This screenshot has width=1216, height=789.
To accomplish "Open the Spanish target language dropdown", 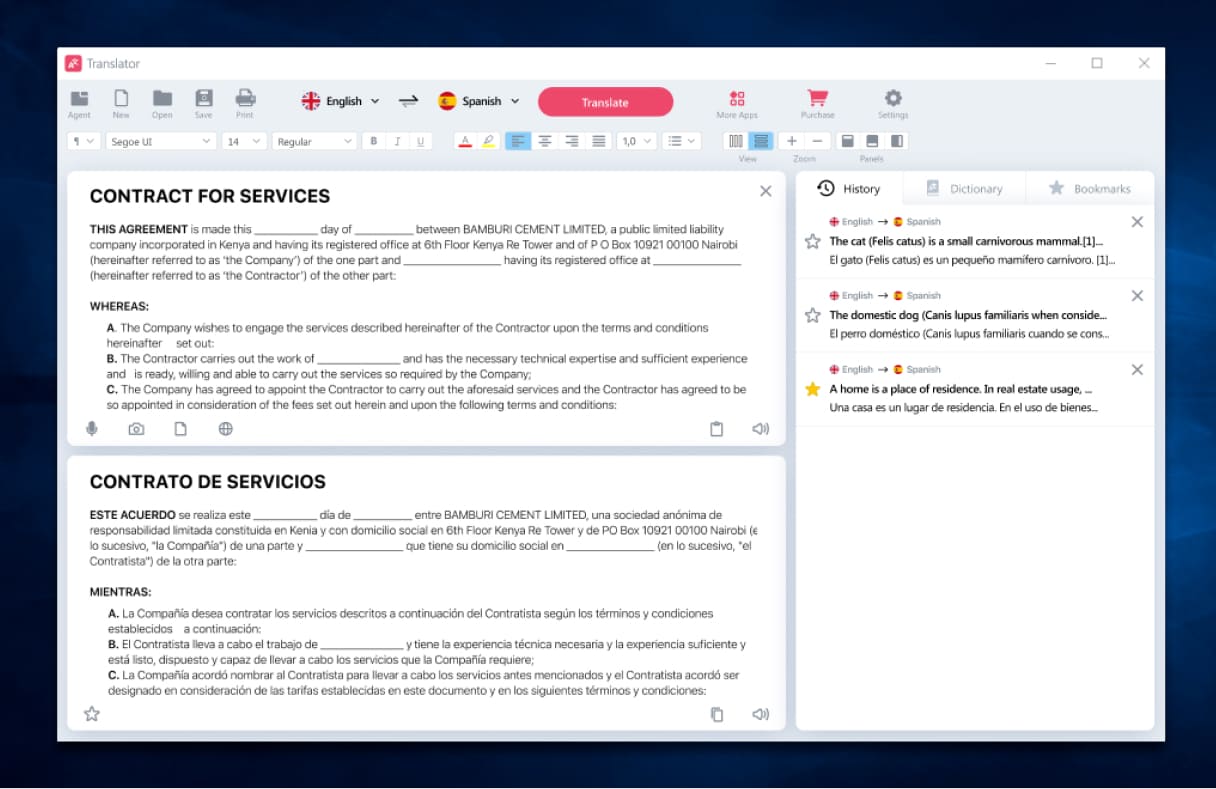I will click(479, 101).
